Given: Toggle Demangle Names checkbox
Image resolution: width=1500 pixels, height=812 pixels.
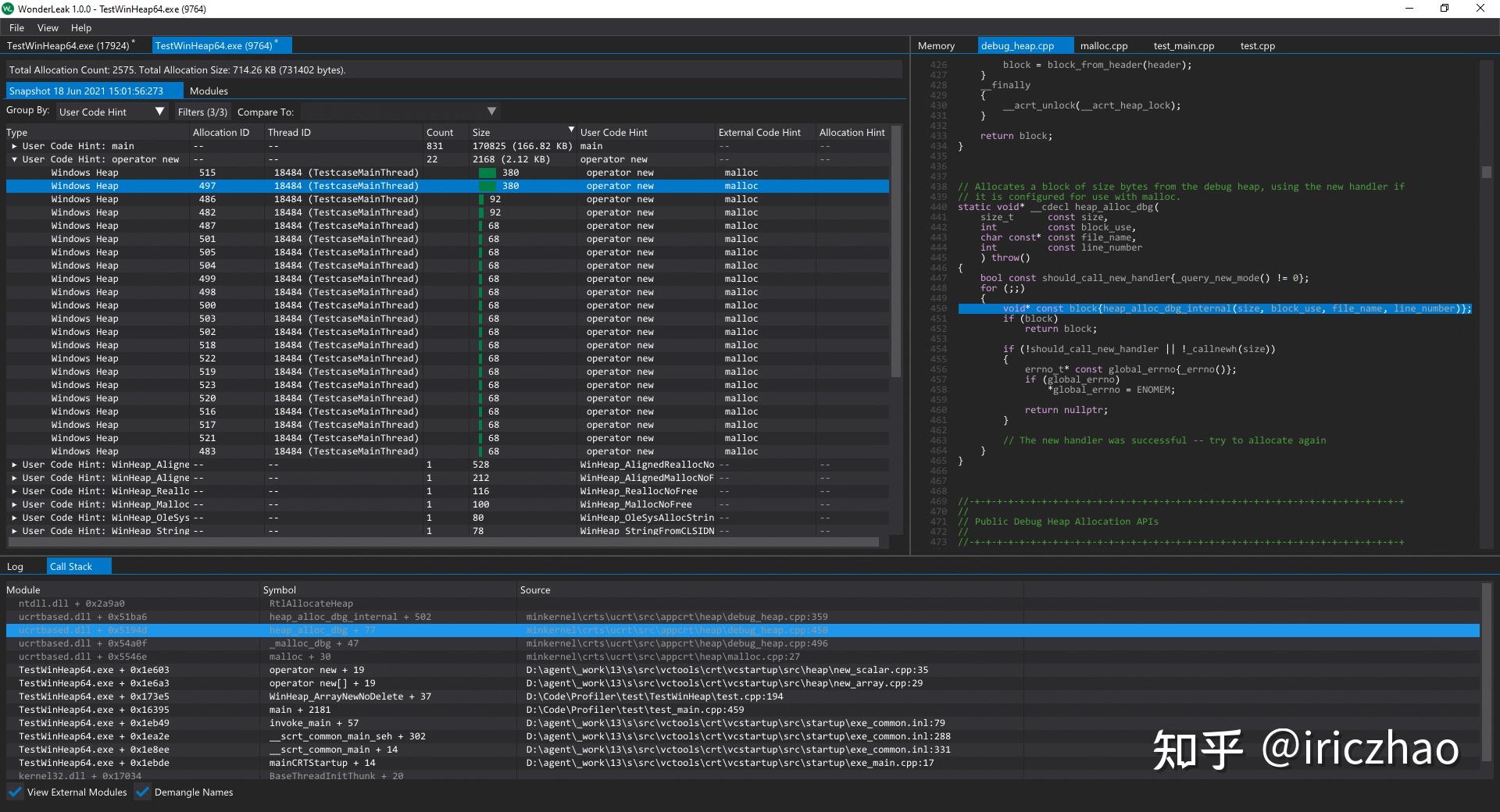Looking at the screenshot, I should 143,792.
